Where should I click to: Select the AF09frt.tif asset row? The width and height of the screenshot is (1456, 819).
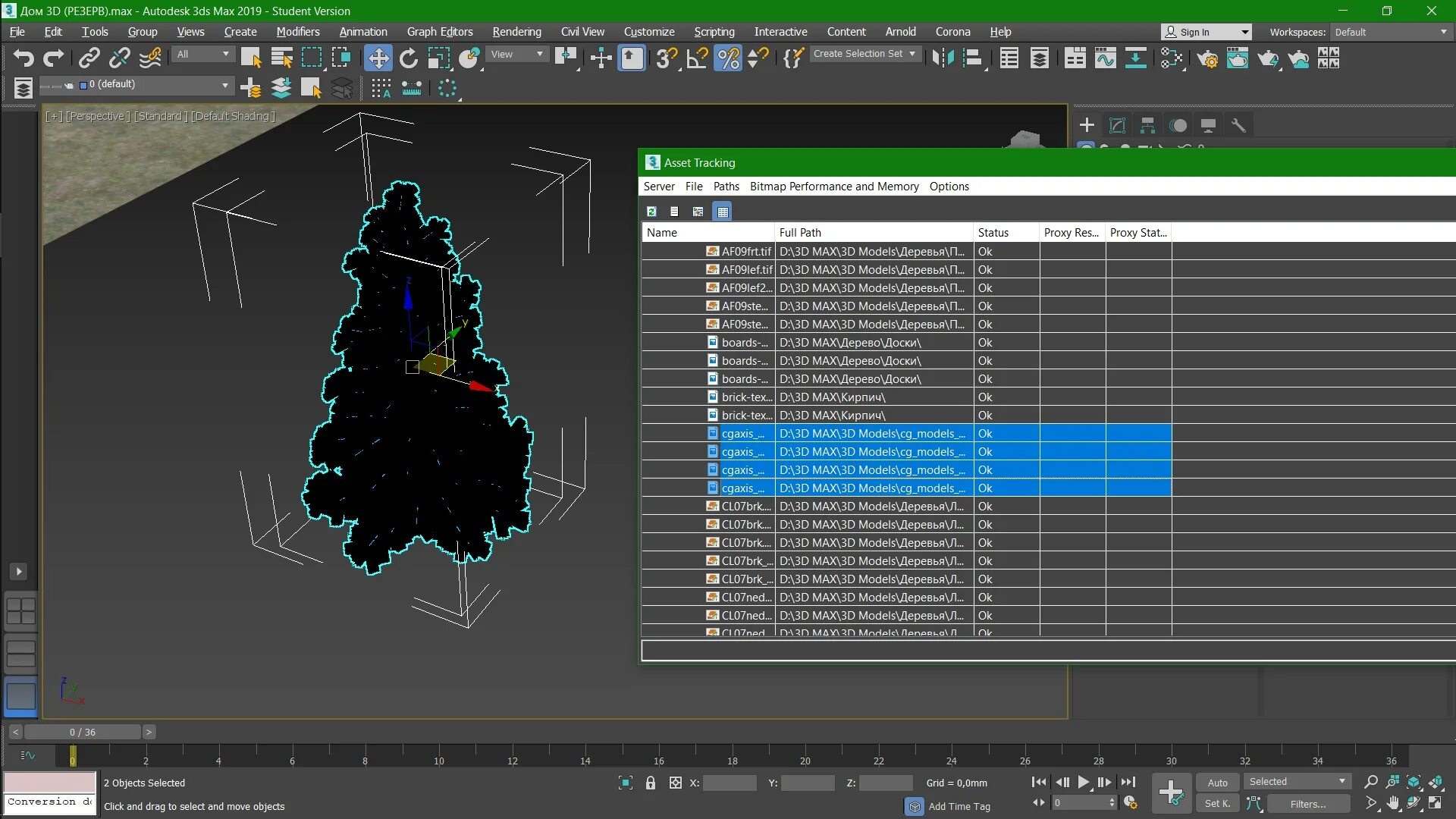pyautogui.click(x=746, y=252)
